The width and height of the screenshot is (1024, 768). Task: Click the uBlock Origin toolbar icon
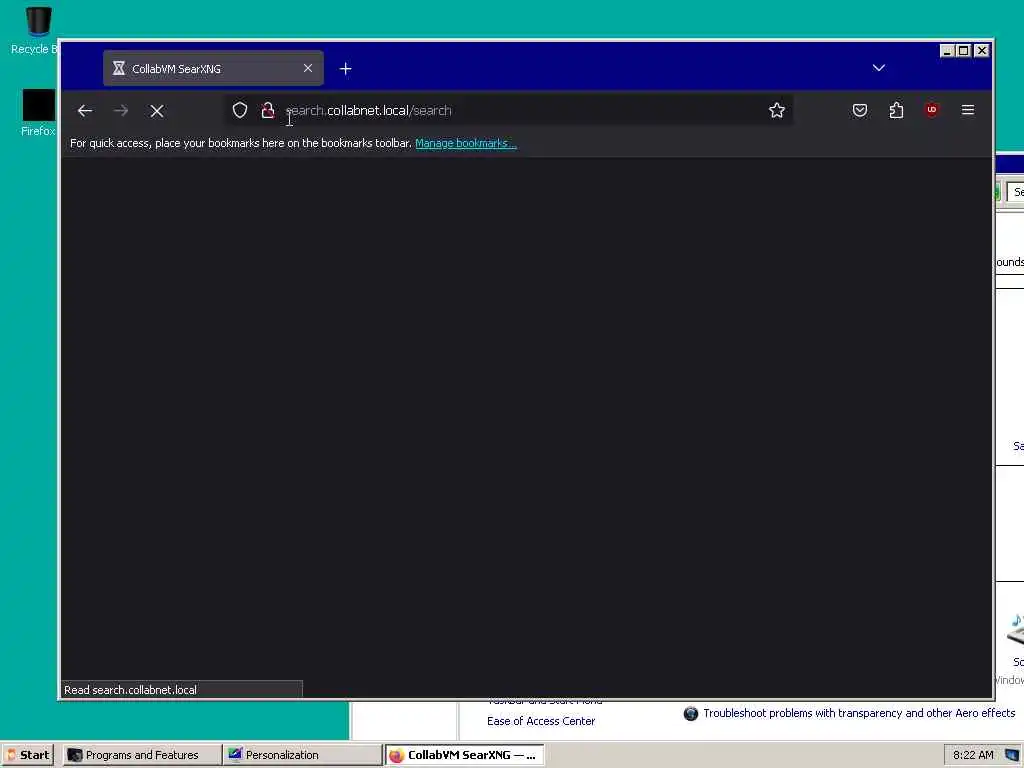[932, 110]
